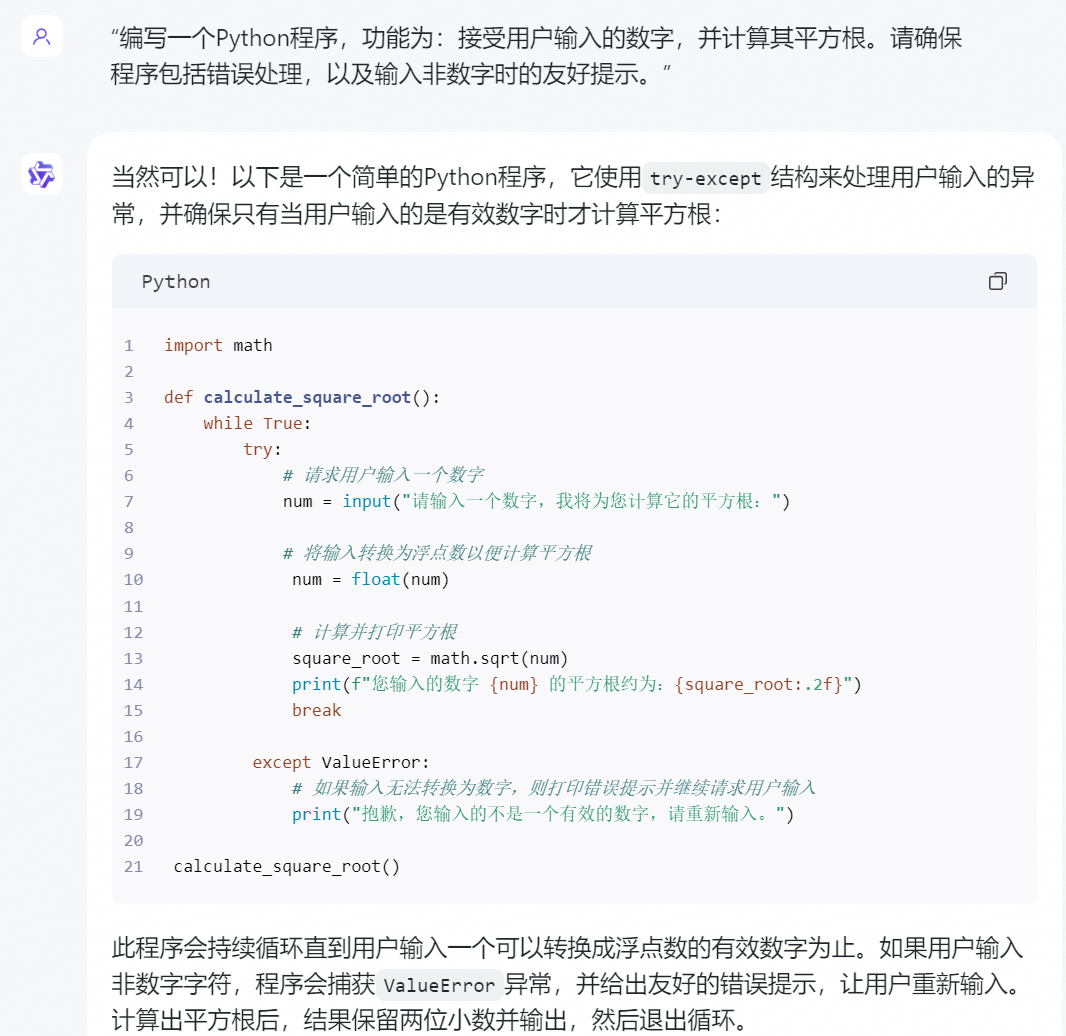Click the input keyword on line 7
The width and height of the screenshot is (1066, 1036).
(366, 501)
